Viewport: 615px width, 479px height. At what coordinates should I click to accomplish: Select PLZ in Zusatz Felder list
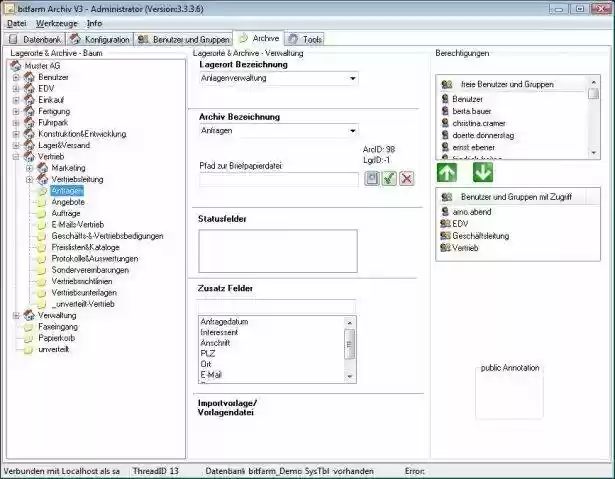(x=207, y=353)
